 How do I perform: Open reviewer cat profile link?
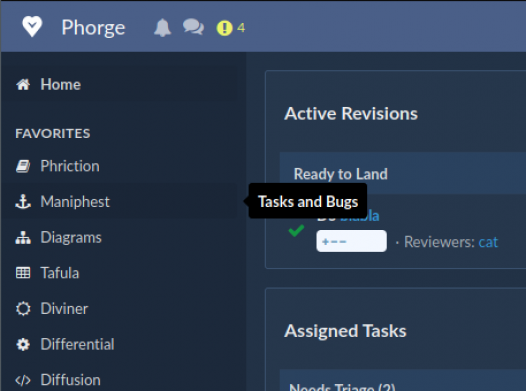tap(488, 242)
